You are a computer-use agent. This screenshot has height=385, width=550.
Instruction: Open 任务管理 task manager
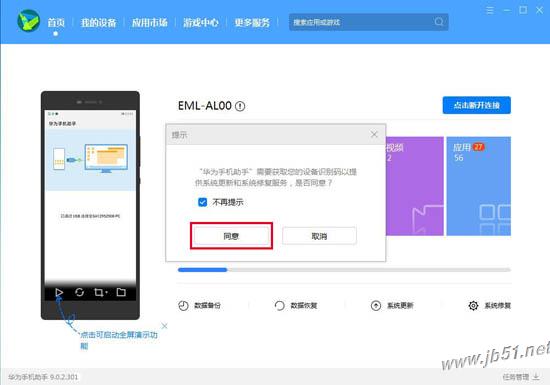[516, 377]
